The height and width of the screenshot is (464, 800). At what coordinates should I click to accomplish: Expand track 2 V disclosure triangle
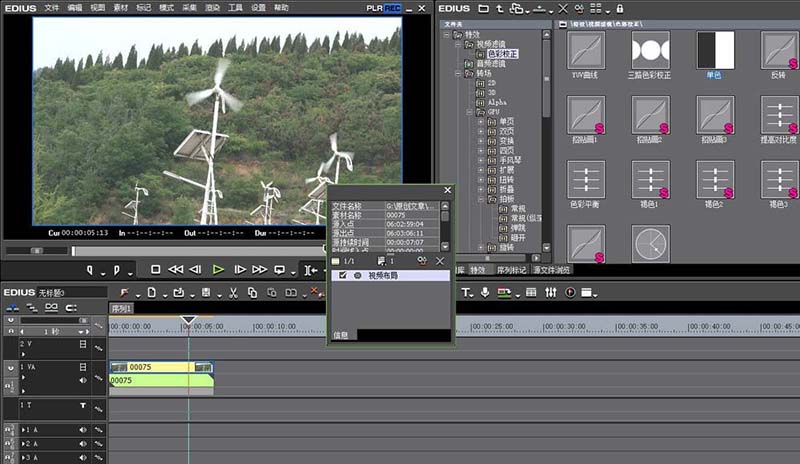pos(23,354)
